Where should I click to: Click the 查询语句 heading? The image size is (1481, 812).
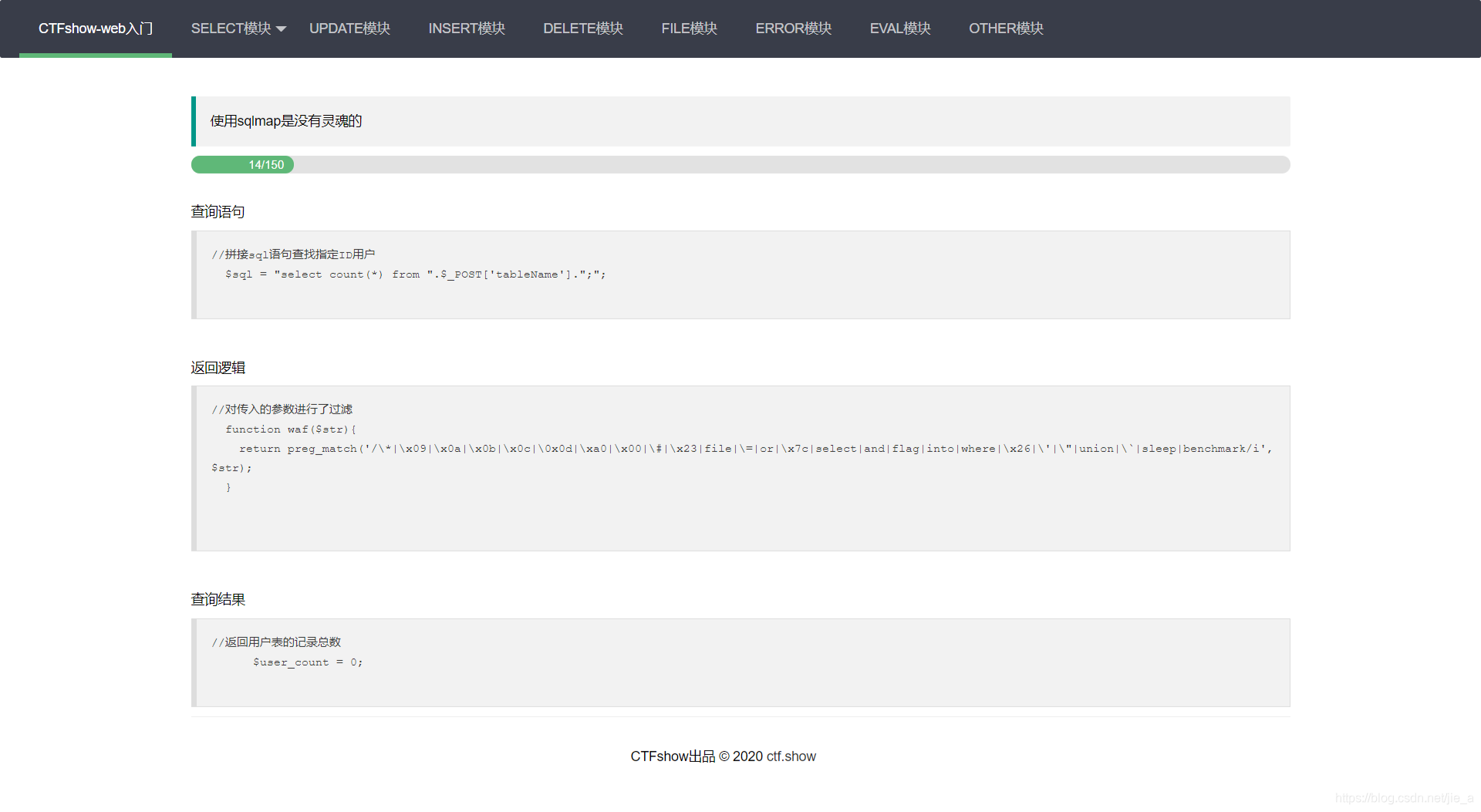click(x=218, y=211)
